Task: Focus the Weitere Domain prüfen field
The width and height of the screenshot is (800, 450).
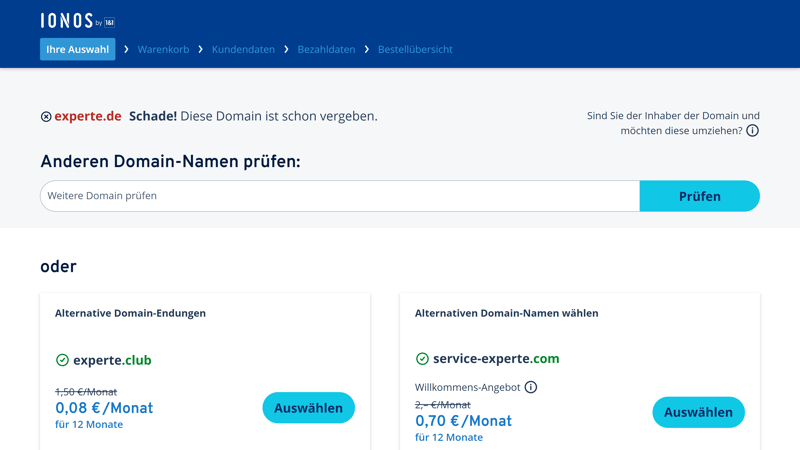Action: pyautogui.click(x=340, y=196)
